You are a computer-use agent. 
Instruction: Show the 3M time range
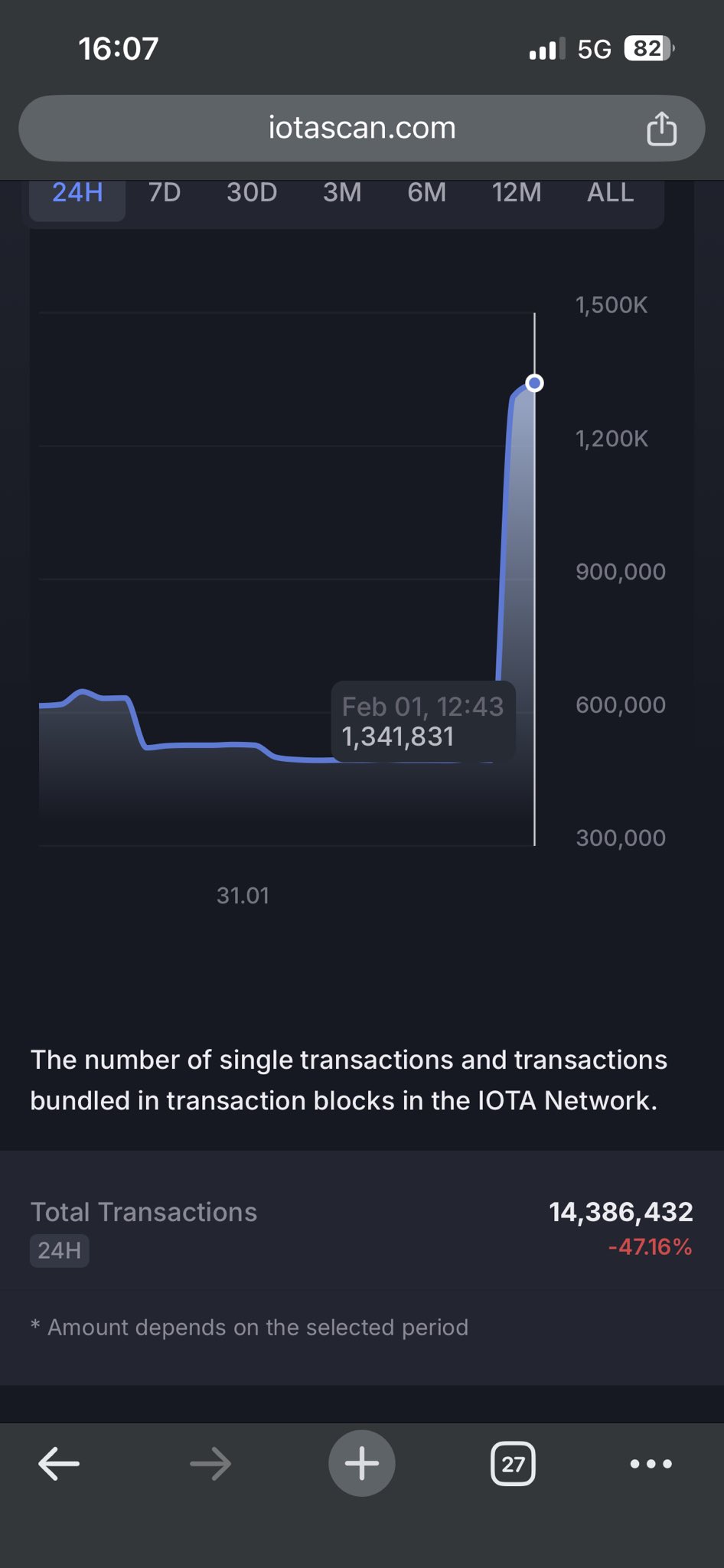point(342,193)
